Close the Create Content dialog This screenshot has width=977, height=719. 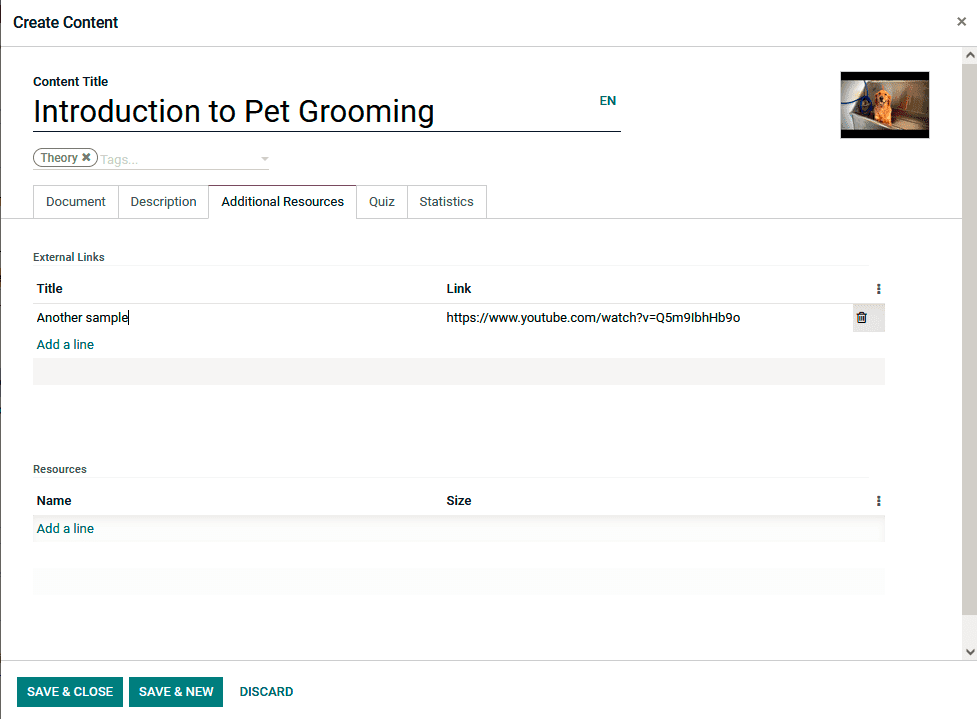(961, 22)
